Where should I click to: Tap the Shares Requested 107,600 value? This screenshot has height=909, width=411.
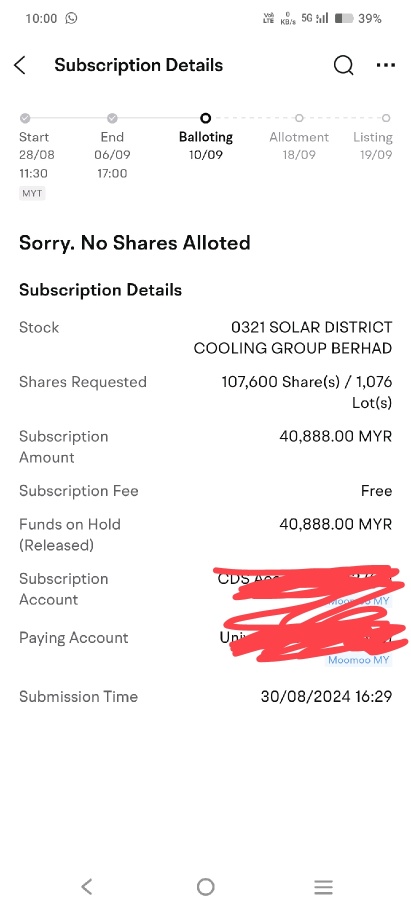(x=307, y=392)
